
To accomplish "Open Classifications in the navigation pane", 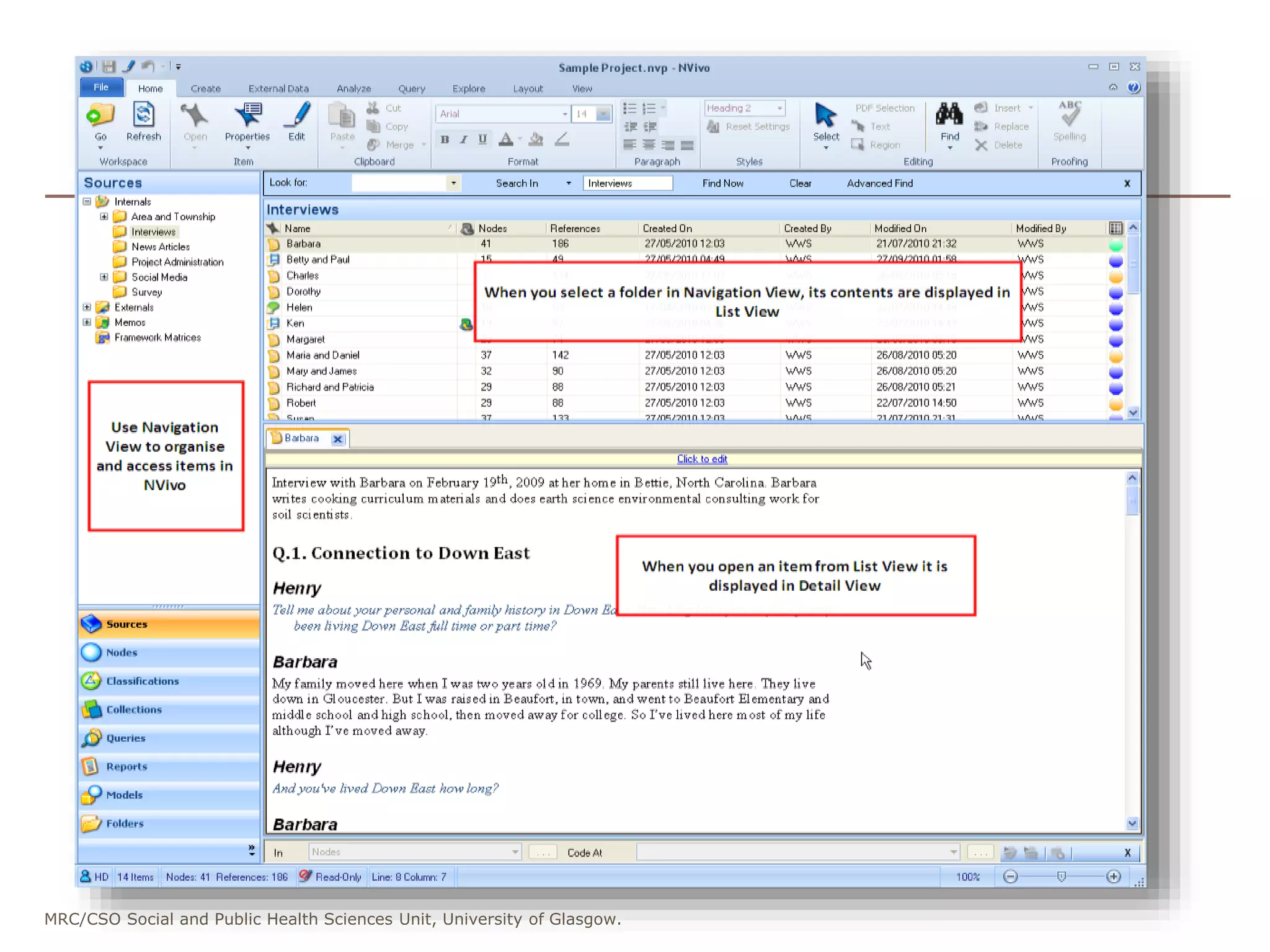I will [142, 681].
